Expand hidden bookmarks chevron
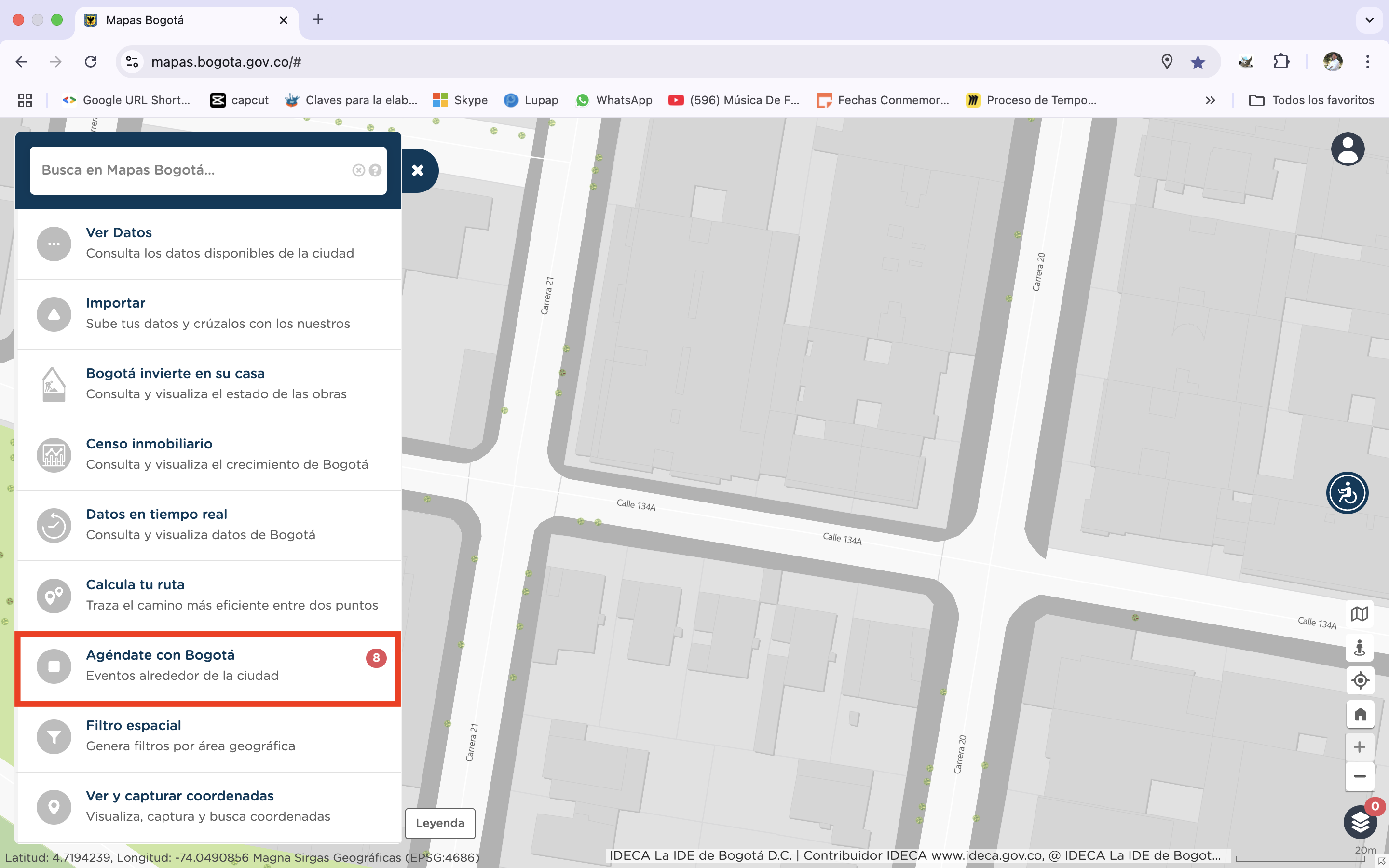The height and width of the screenshot is (868, 1389). click(1210, 100)
